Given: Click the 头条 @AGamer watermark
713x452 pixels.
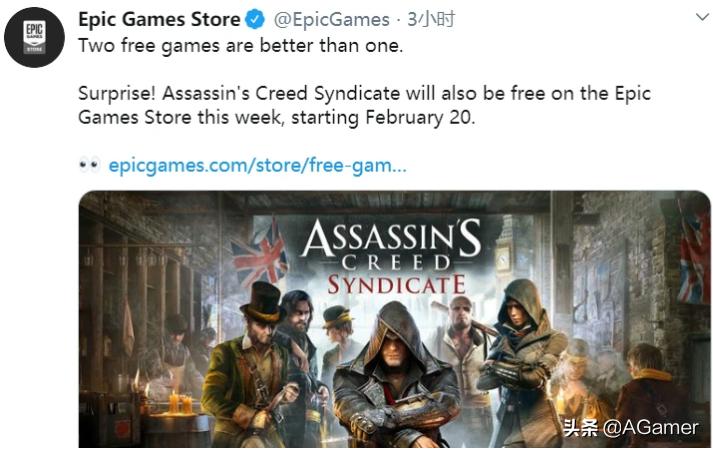Looking at the screenshot, I should coord(631,428).
